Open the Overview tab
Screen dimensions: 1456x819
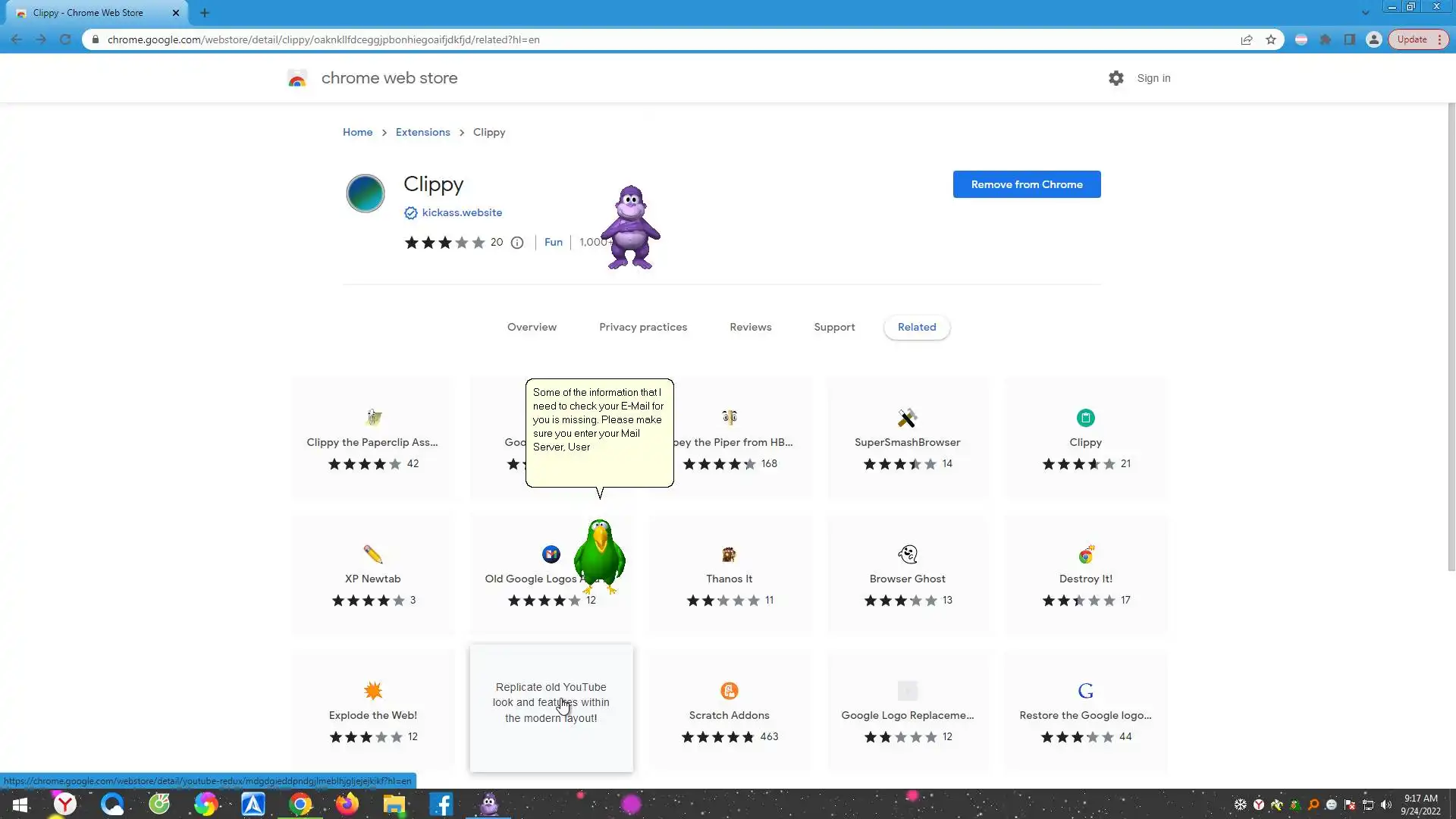tap(532, 327)
